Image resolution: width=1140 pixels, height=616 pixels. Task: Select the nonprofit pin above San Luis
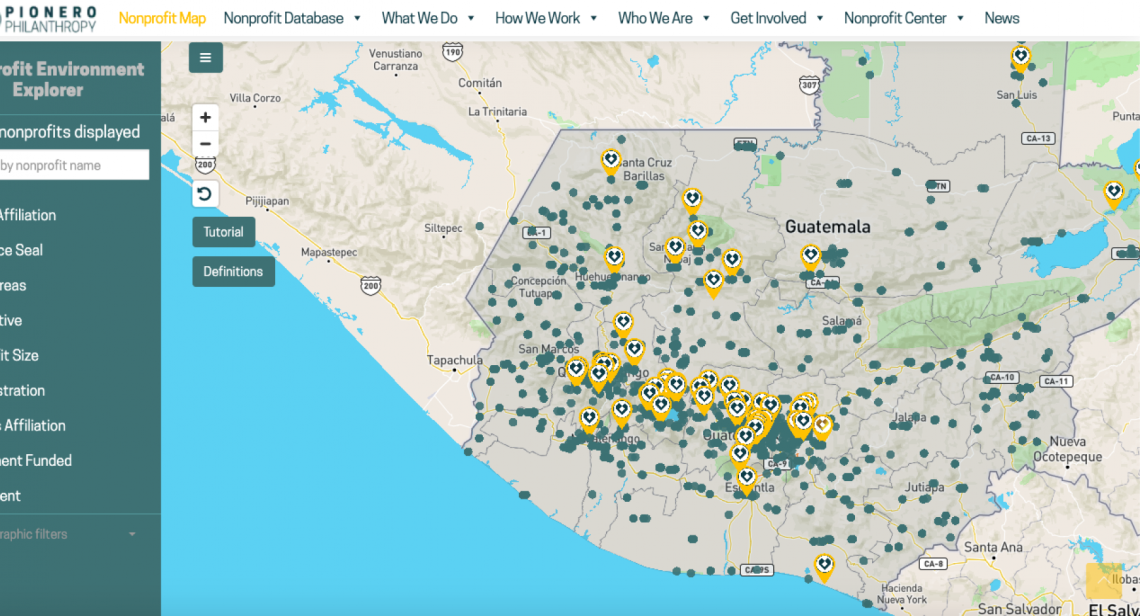[x=1021, y=58]
